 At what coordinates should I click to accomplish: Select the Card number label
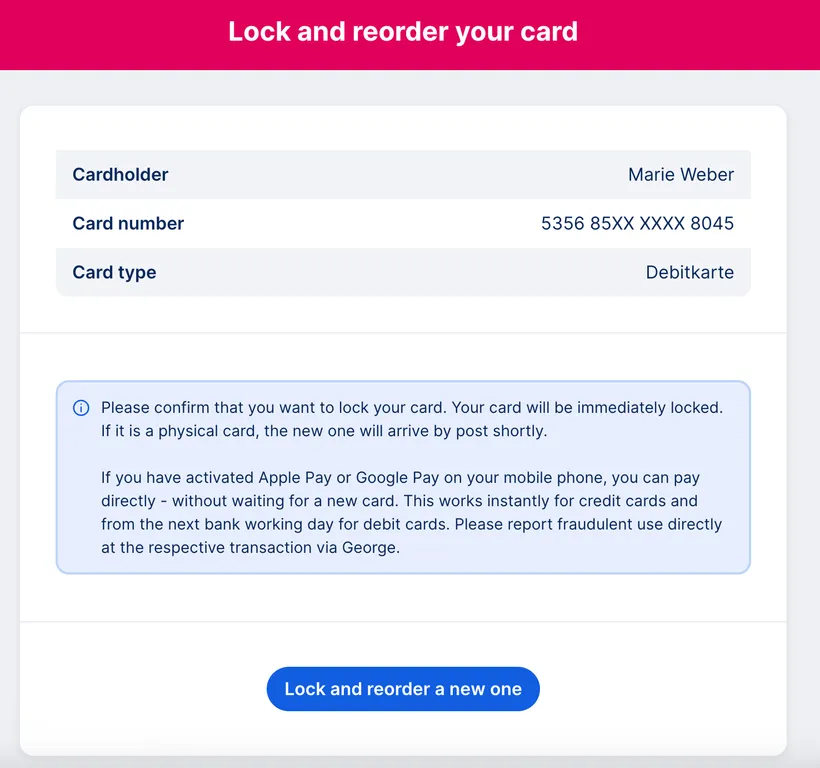(128, 224)
